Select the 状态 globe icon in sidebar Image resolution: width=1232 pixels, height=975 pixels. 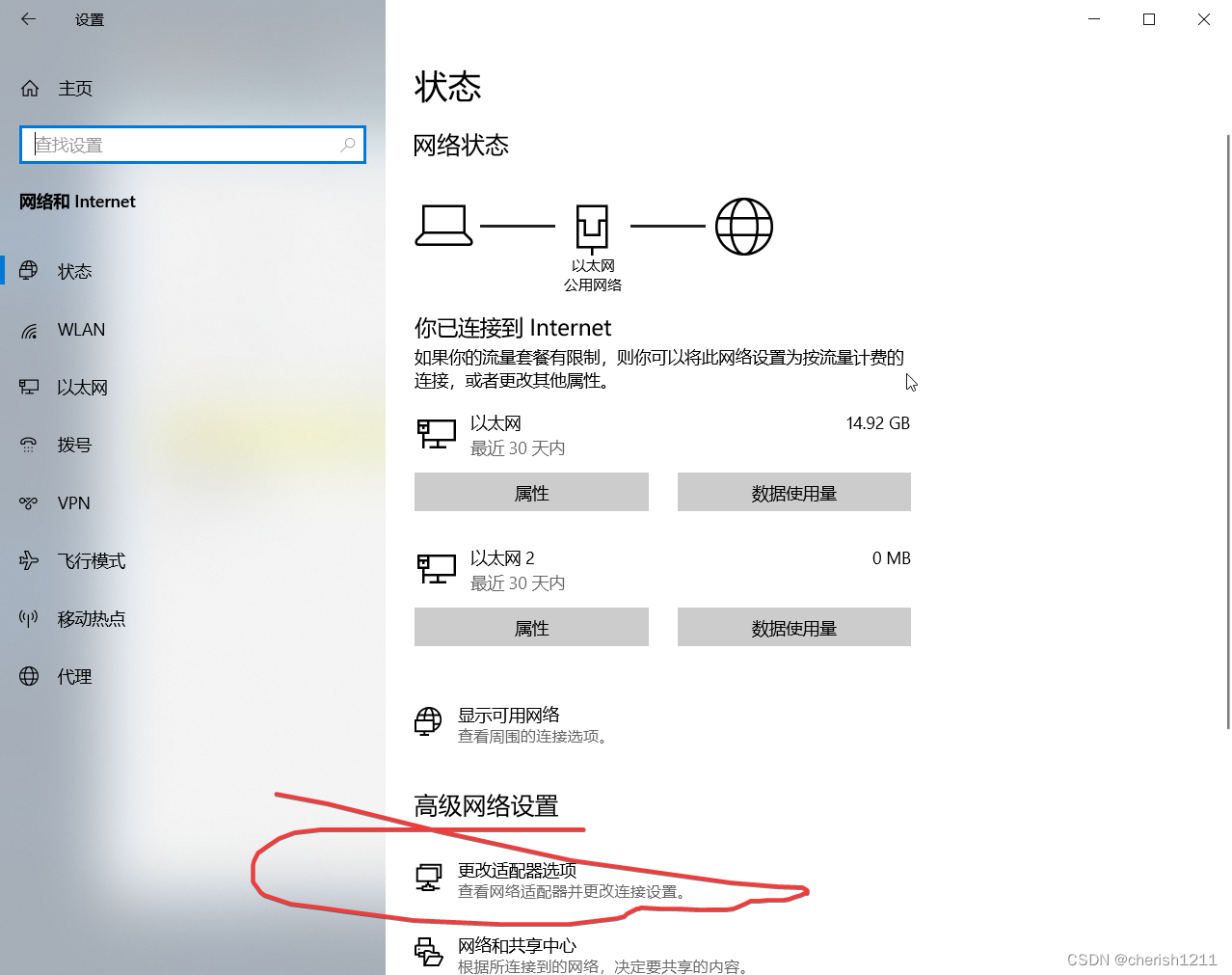29,271
